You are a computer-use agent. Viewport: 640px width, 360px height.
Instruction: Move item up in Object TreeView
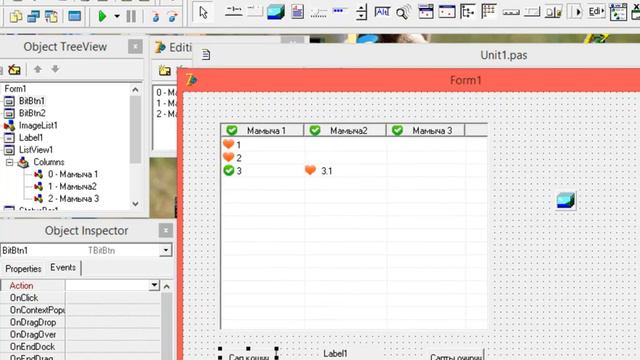pos(38,69)
